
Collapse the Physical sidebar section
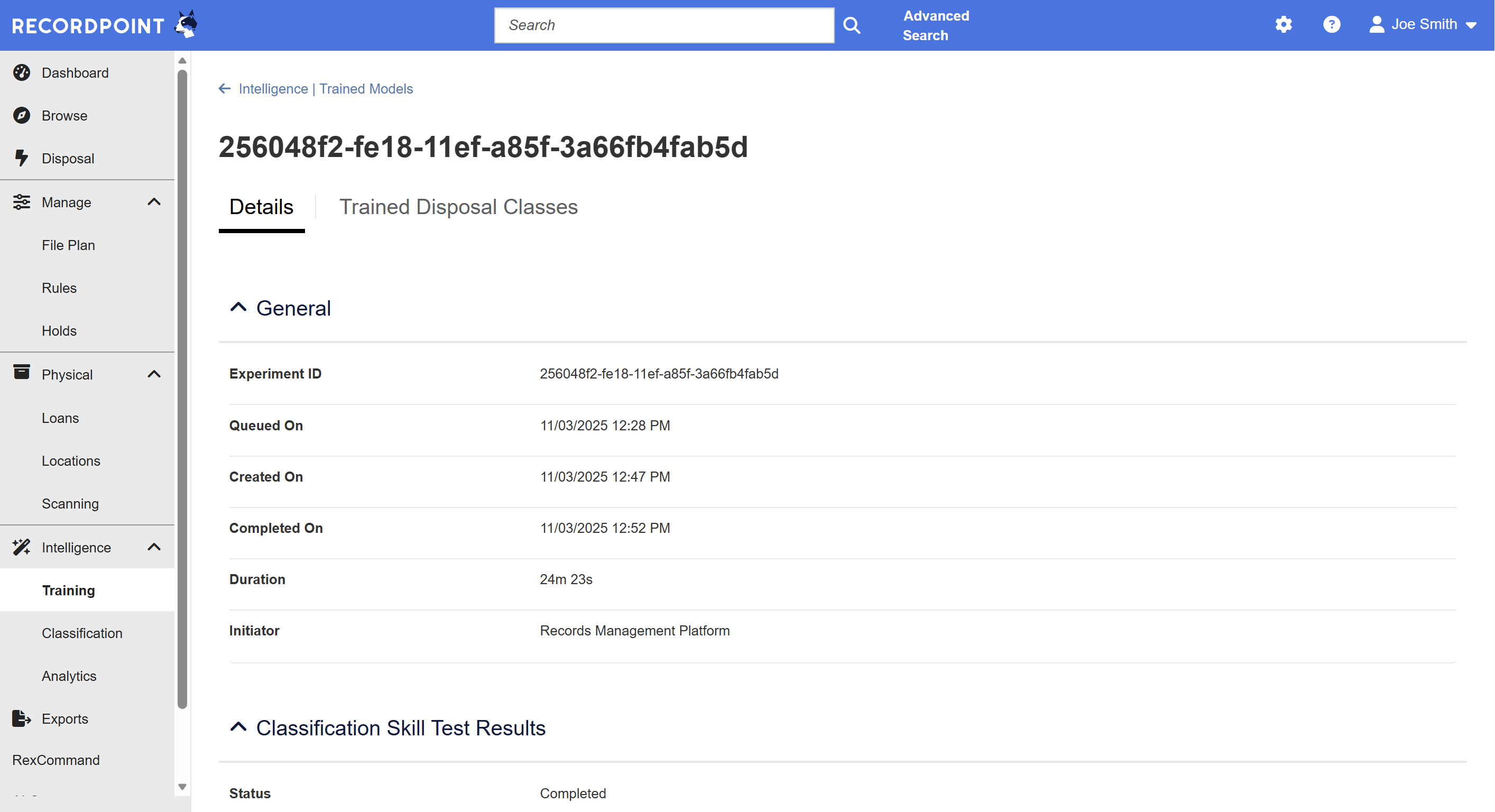tap(154, 374)
